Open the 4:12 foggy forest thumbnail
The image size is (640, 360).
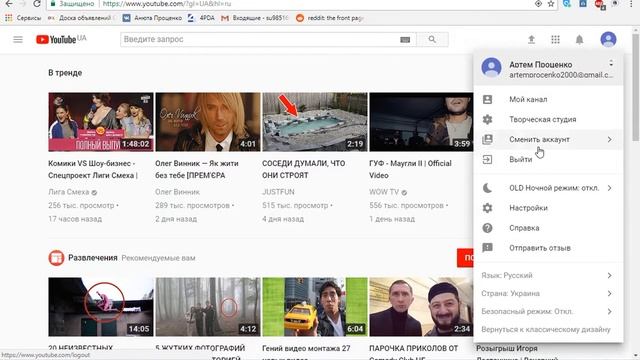coord(208,307)
